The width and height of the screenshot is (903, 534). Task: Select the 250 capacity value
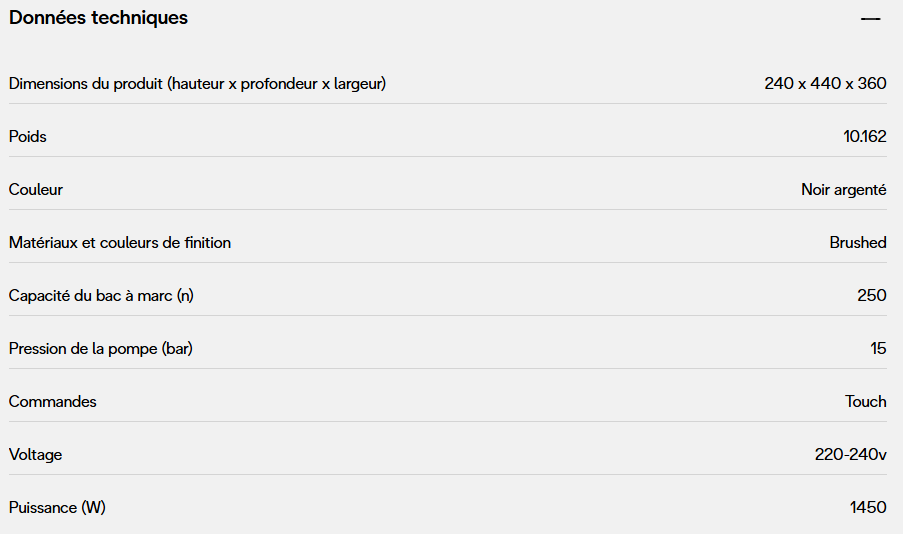pyautogui.click(x=872, y=296)
